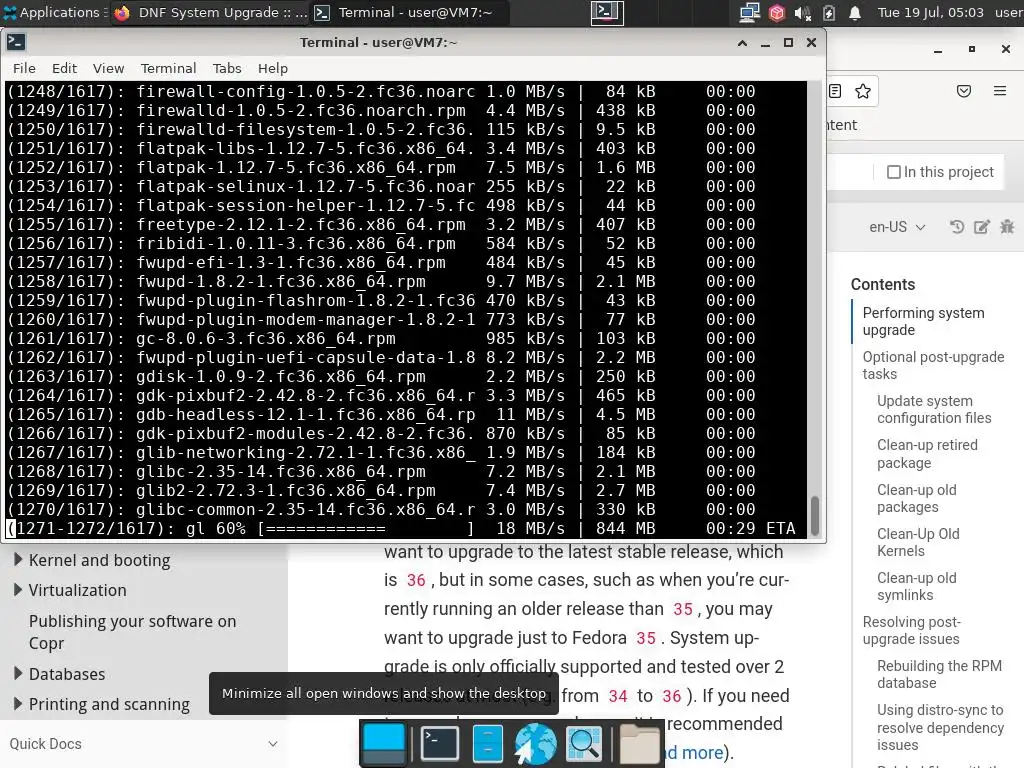The width and height of the screenshot is (1024, 768).
Task: Click the '844 MB' download size value
Action: pos(626,528)
